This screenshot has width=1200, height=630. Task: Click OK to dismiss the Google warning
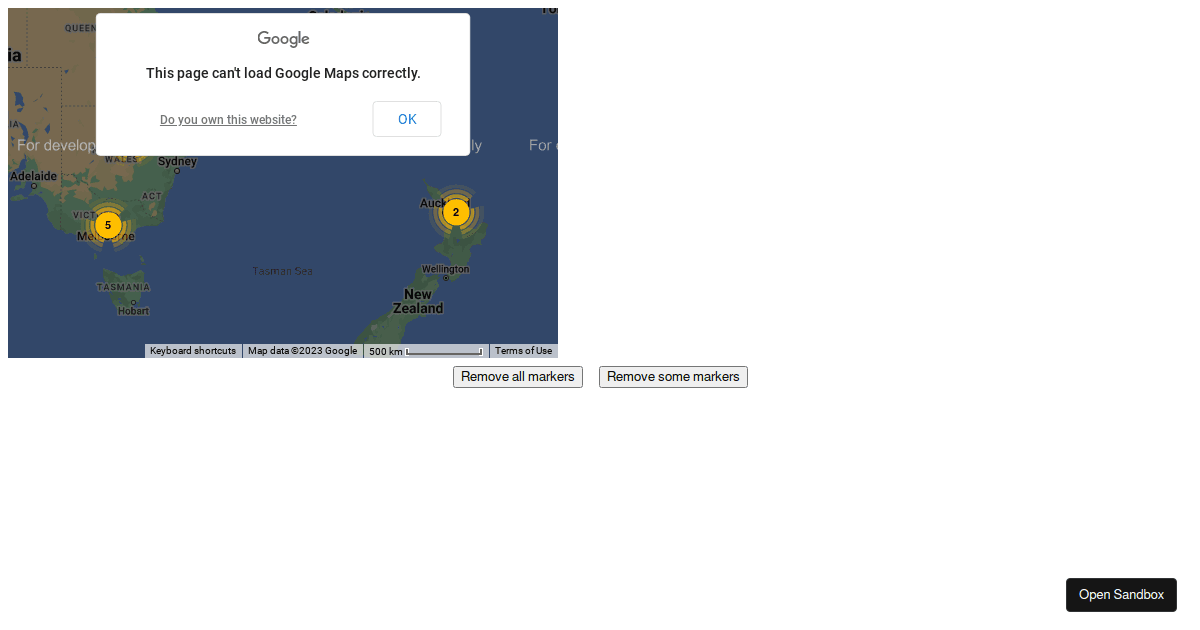point(406,118)
